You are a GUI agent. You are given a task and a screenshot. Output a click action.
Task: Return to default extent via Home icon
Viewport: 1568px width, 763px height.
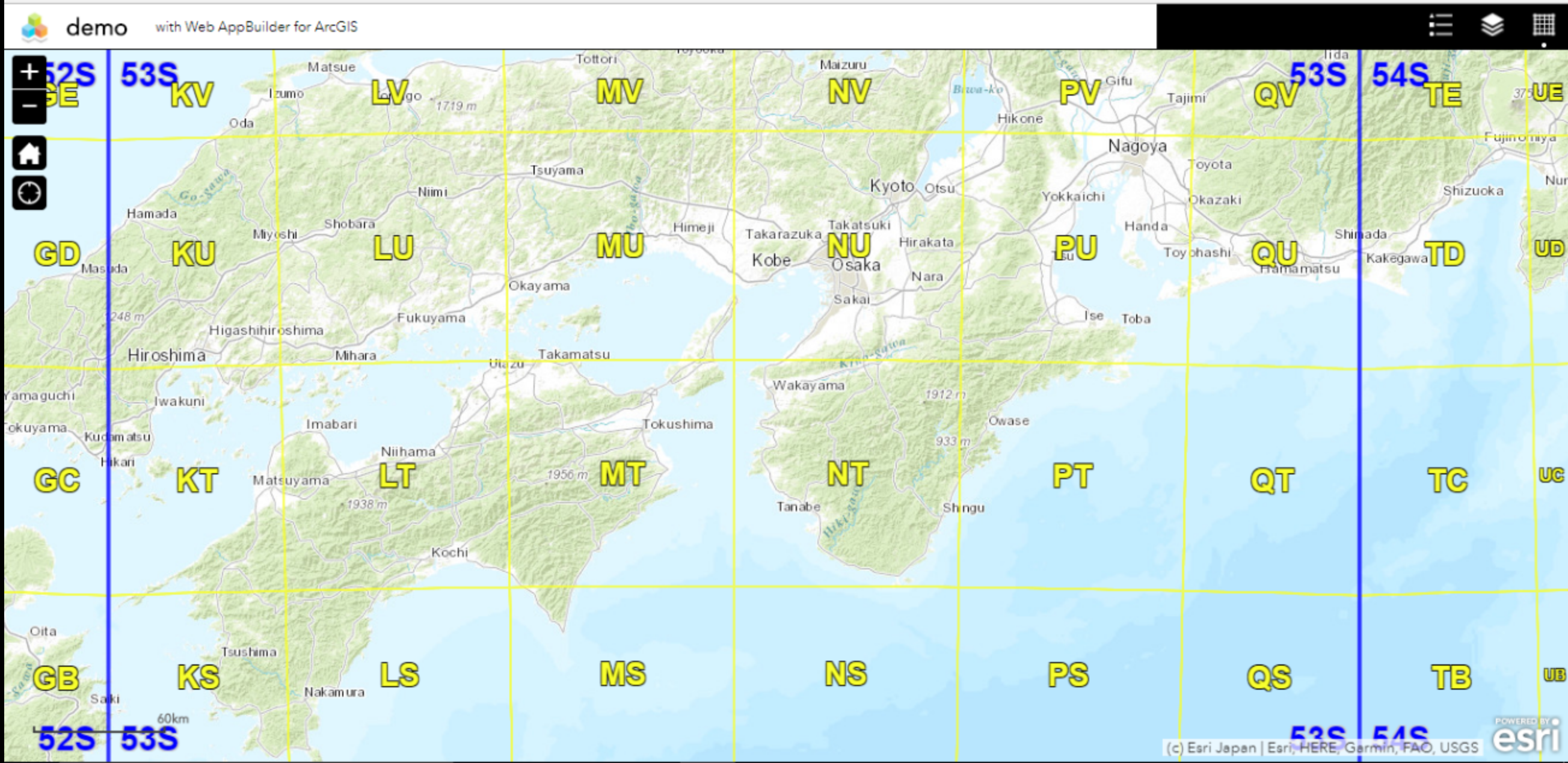pyautogui.click(x=29, y=153)
